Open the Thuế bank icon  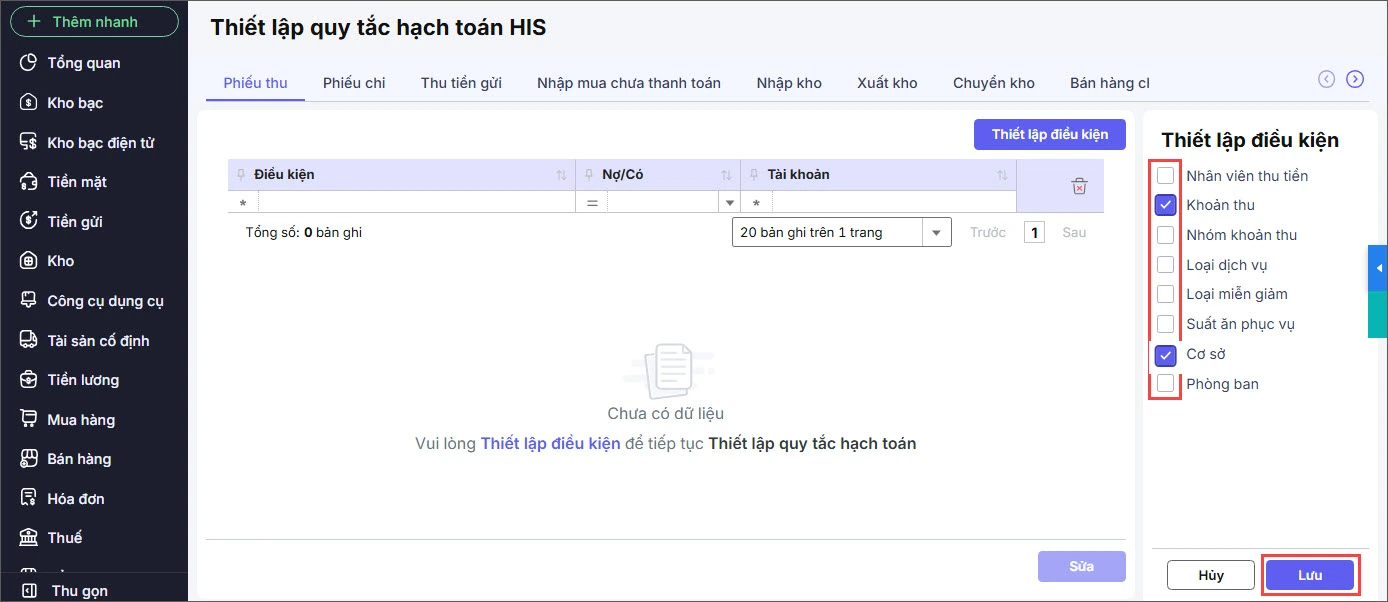click(x=29, y=538)
